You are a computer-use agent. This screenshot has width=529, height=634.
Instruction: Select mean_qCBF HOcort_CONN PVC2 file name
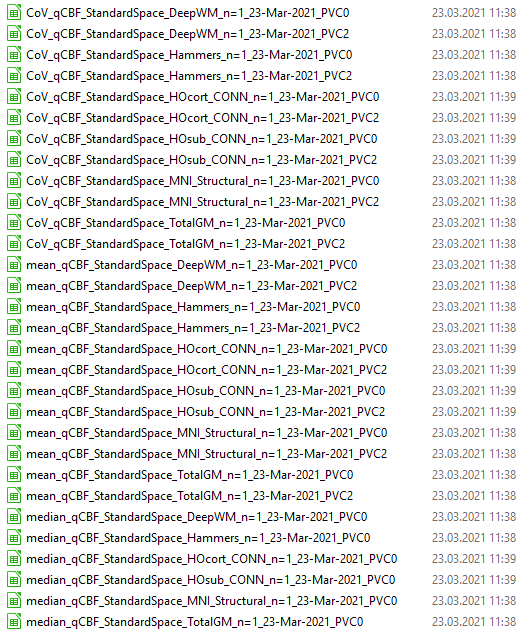(206, 370)
